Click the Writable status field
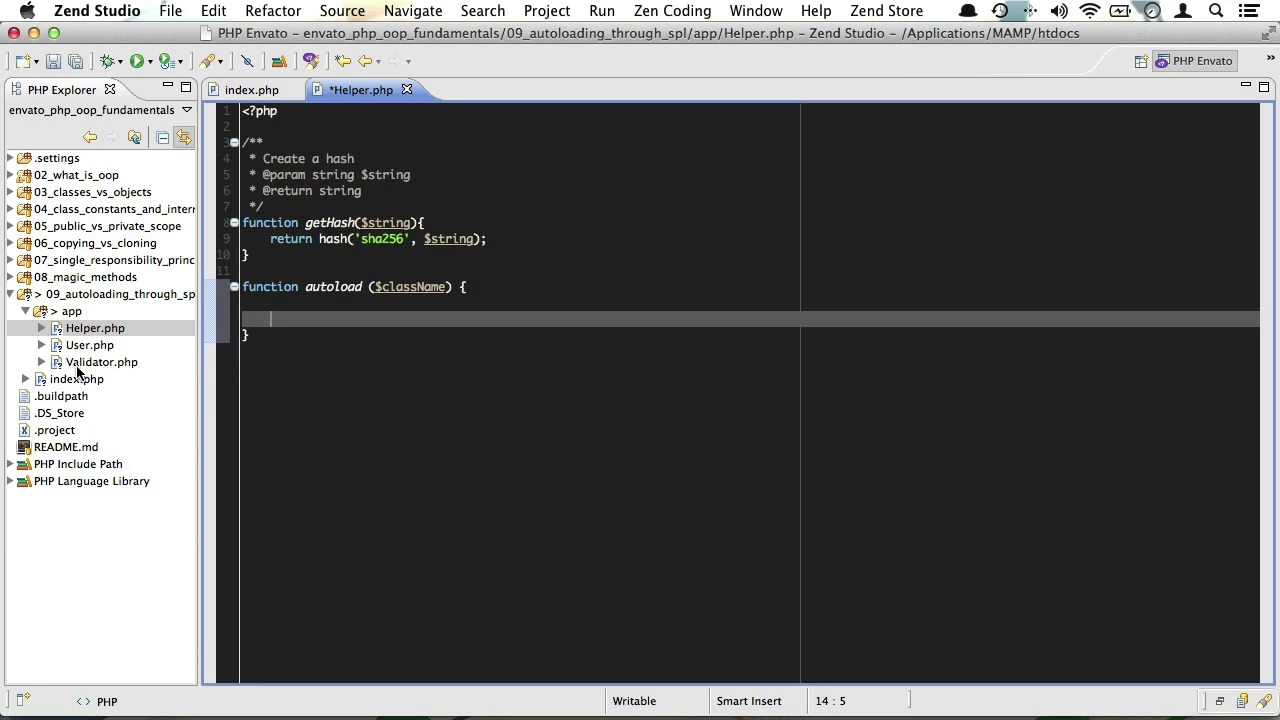Viewport: 1280px width, 720px height. (634, 701)
